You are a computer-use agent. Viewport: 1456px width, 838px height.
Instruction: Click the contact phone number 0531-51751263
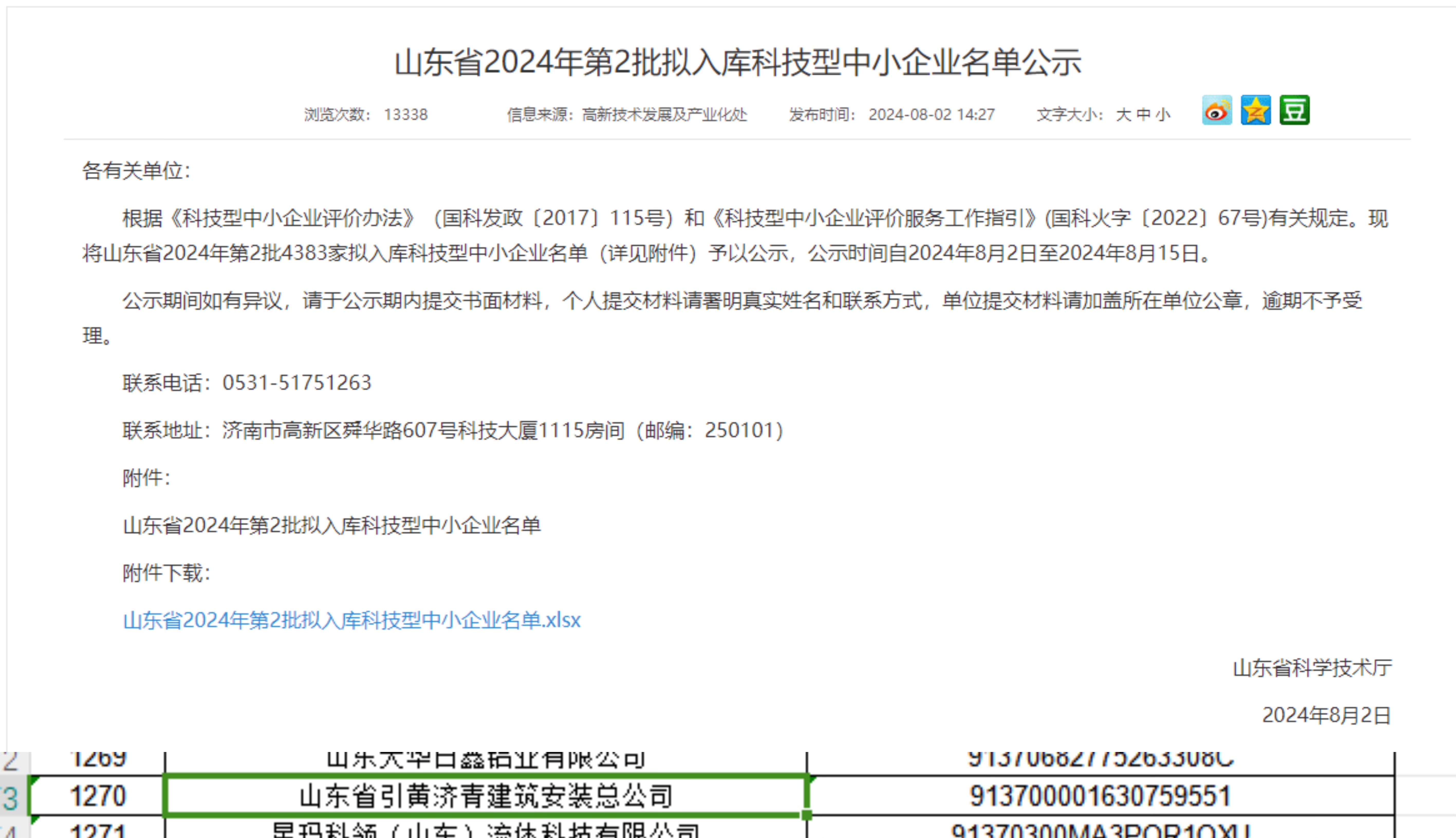297,383
